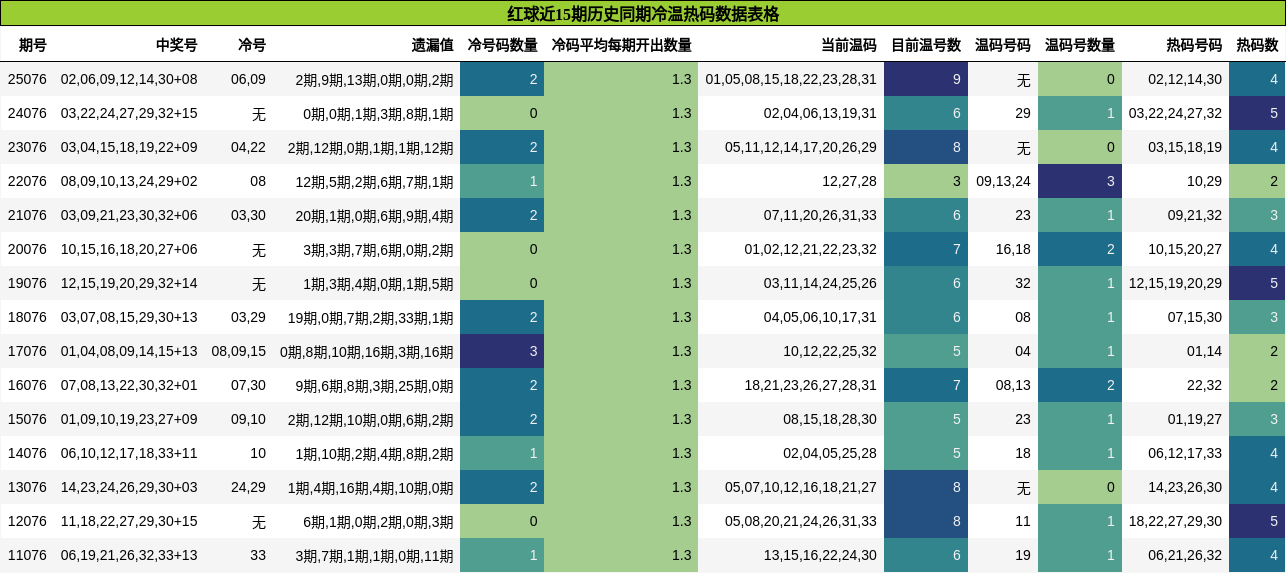Select the 温码号码 column header
The image size is (1286, 573).
pos(1003,45)
